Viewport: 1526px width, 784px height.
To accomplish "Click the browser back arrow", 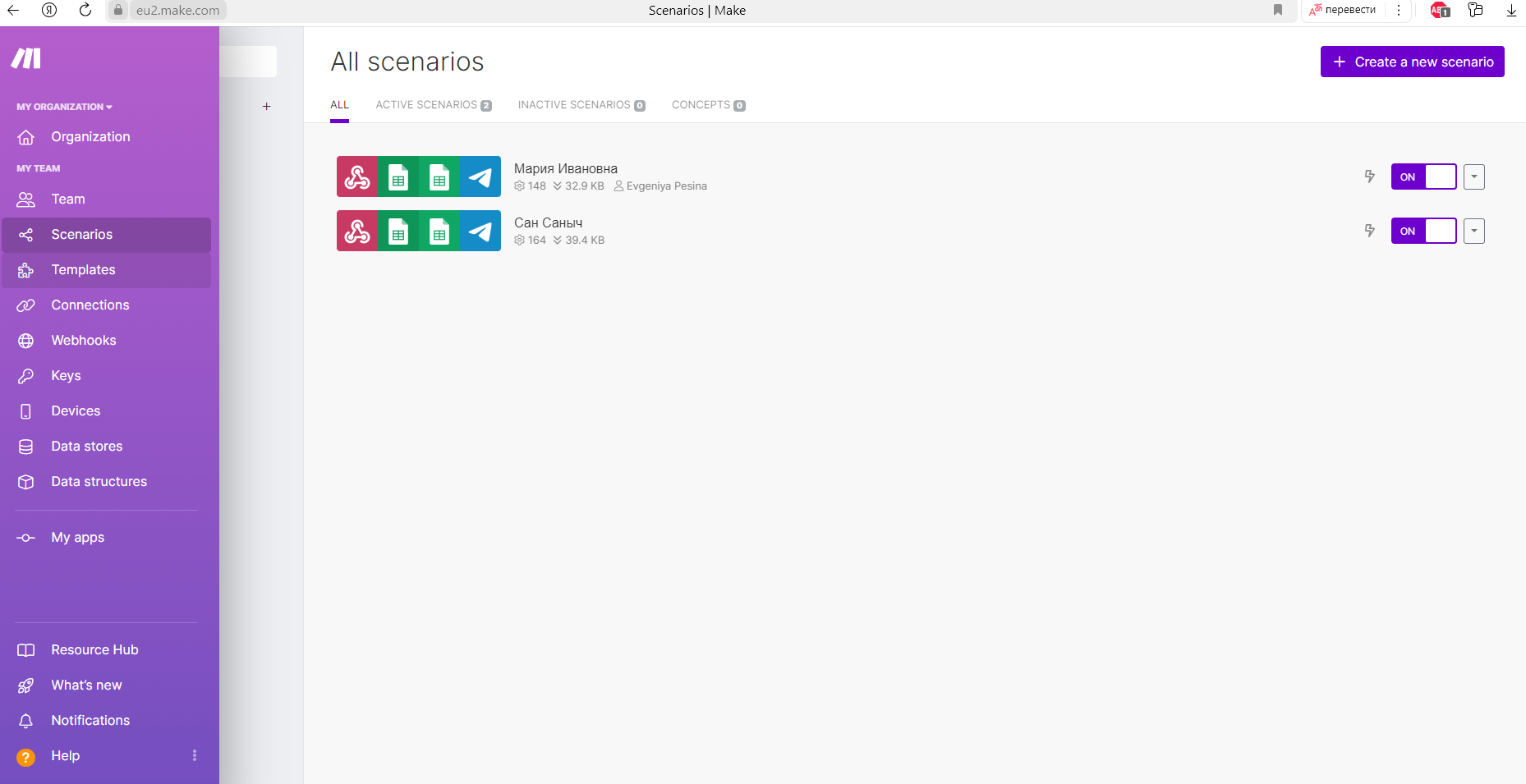I will click(13, 10).
